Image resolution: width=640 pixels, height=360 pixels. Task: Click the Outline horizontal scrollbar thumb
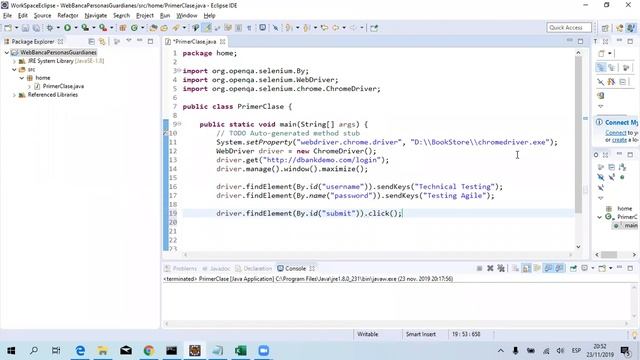tap(609, 255)
